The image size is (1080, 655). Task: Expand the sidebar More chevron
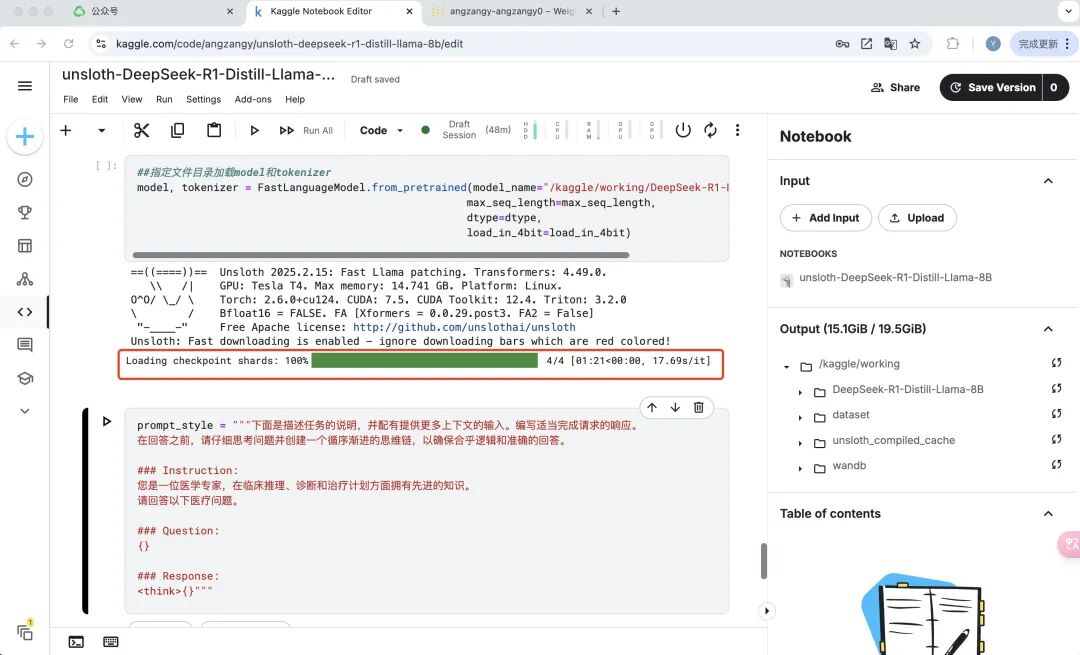[25, 411]
